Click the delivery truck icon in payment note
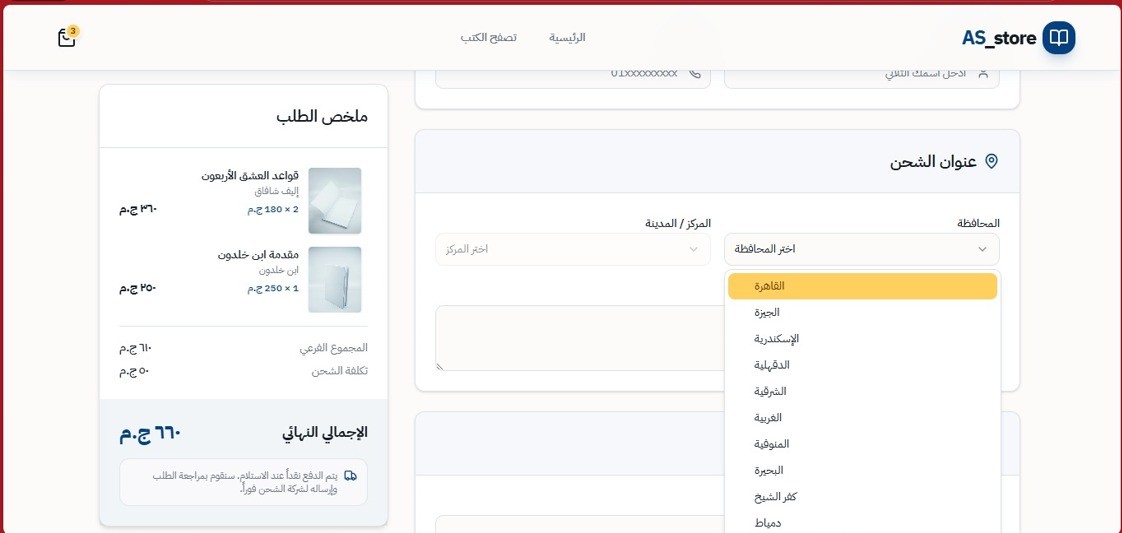Screen dimensions: 1122x533 point(351,476)
